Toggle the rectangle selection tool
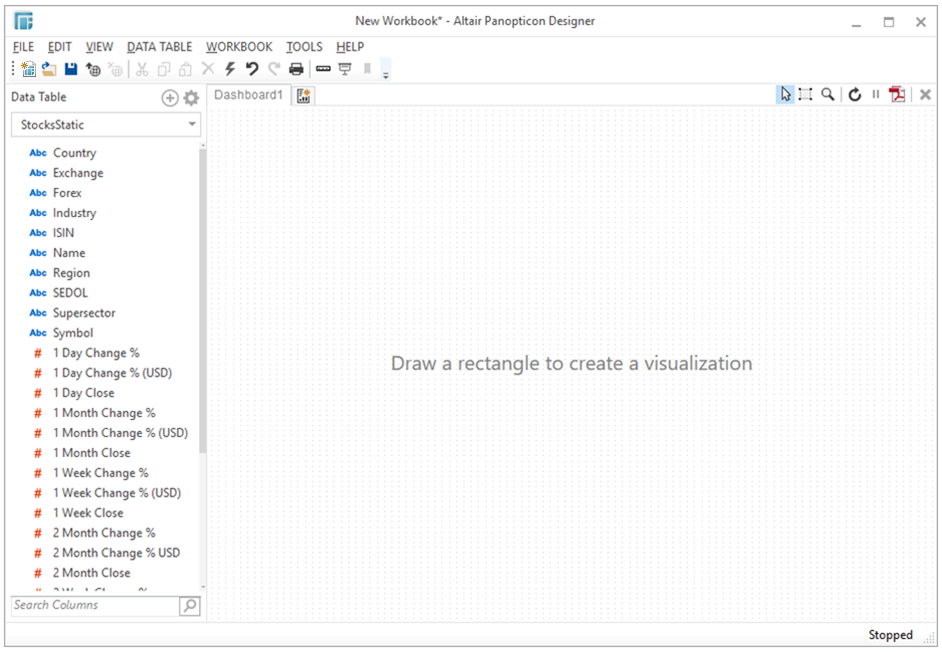 pyautogui.click(x=806, y=94)
